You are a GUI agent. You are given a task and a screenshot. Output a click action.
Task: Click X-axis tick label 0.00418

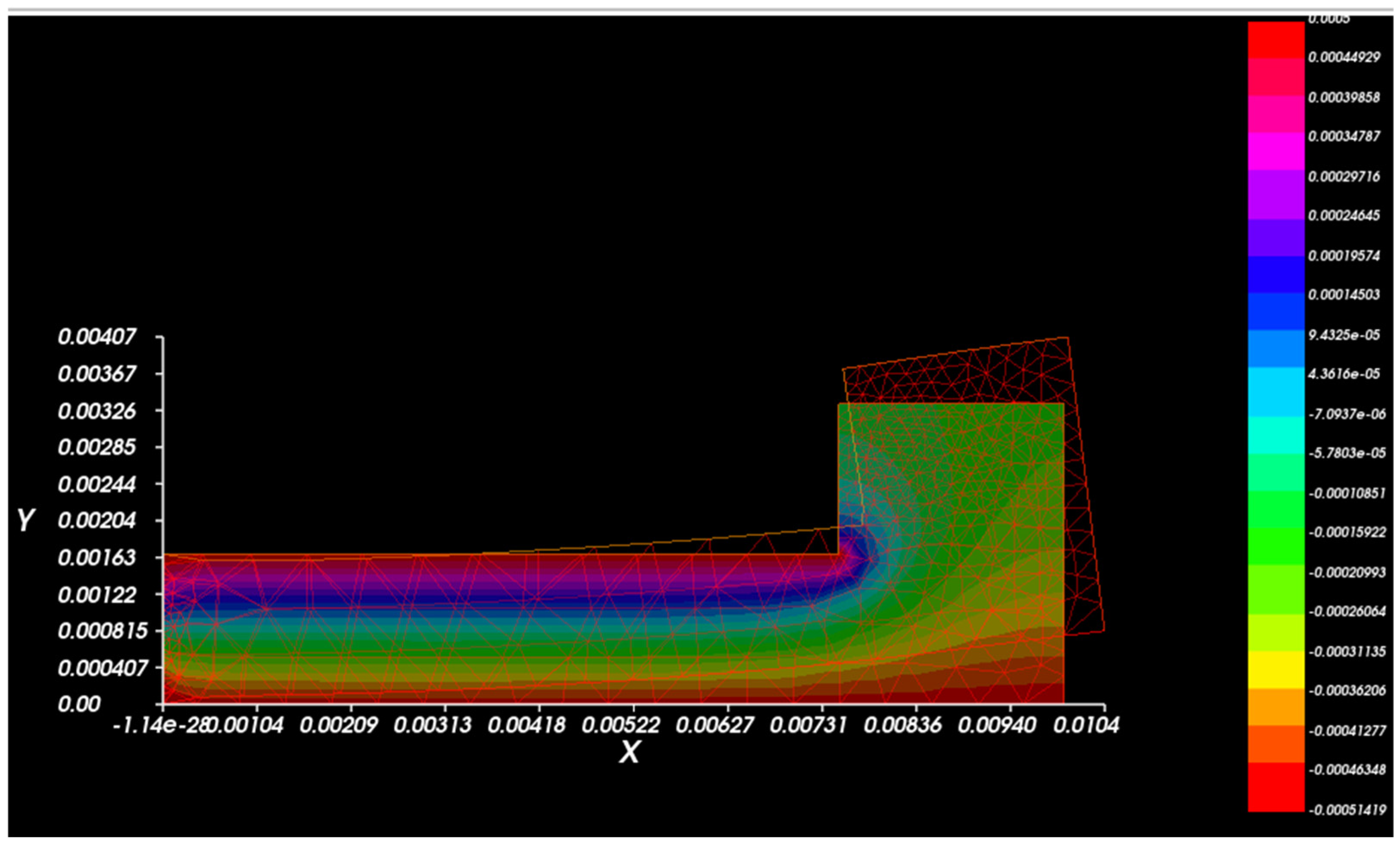tap(527, 725)
